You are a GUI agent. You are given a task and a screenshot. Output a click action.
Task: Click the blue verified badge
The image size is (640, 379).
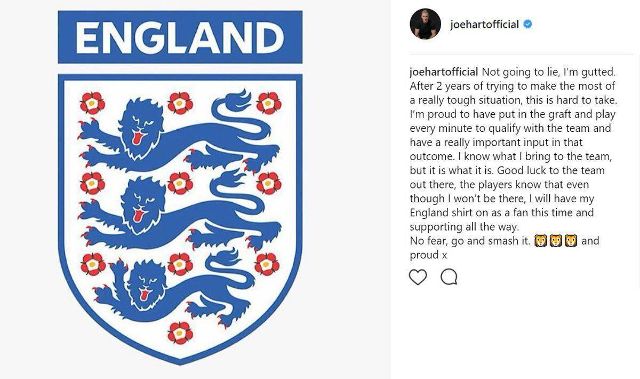pyautogui.click(x=528, y=24)
